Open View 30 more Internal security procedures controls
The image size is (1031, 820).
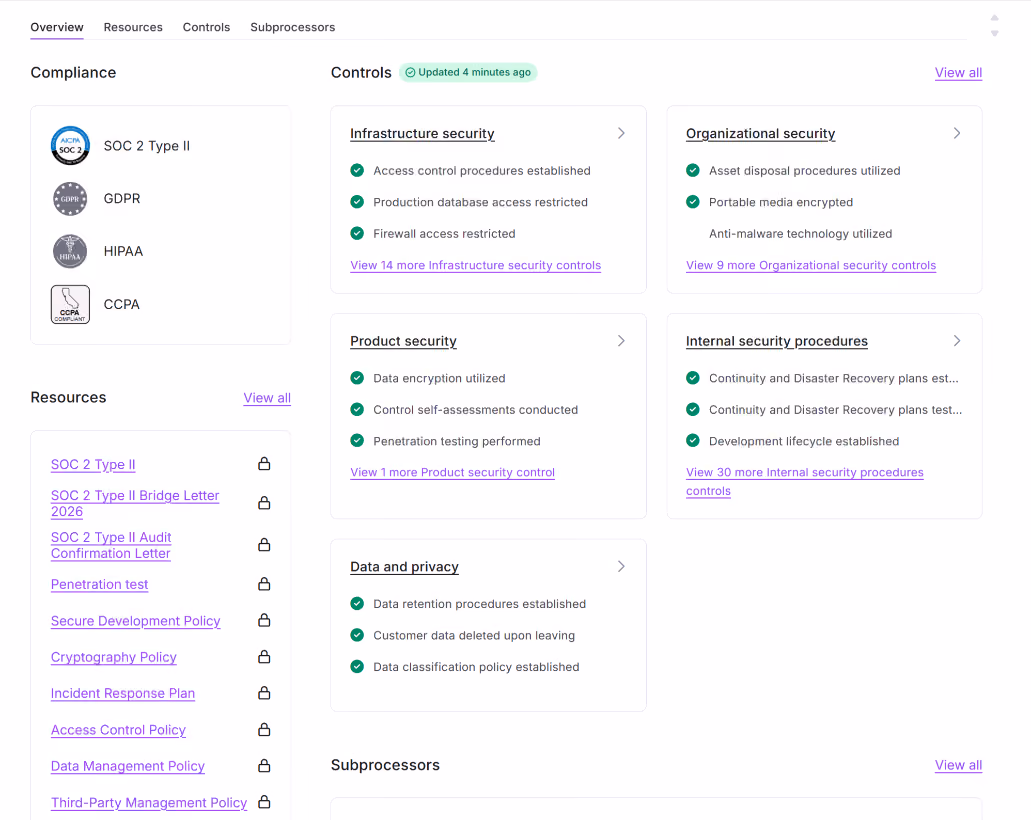click(x=804, y=481)
